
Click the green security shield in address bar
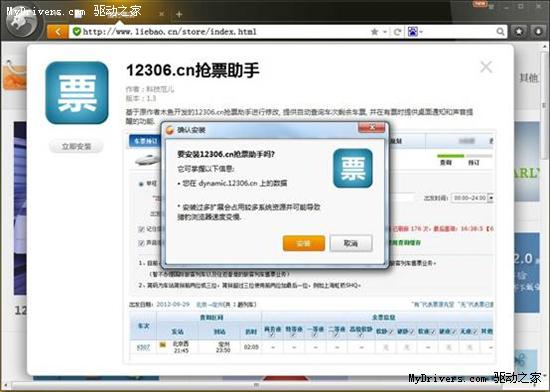pos(76,32)
